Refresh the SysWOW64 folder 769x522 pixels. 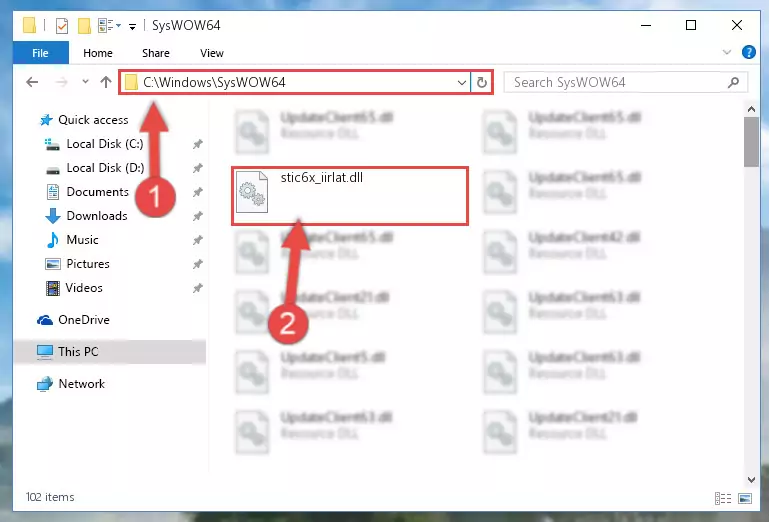tap(482, 82)
